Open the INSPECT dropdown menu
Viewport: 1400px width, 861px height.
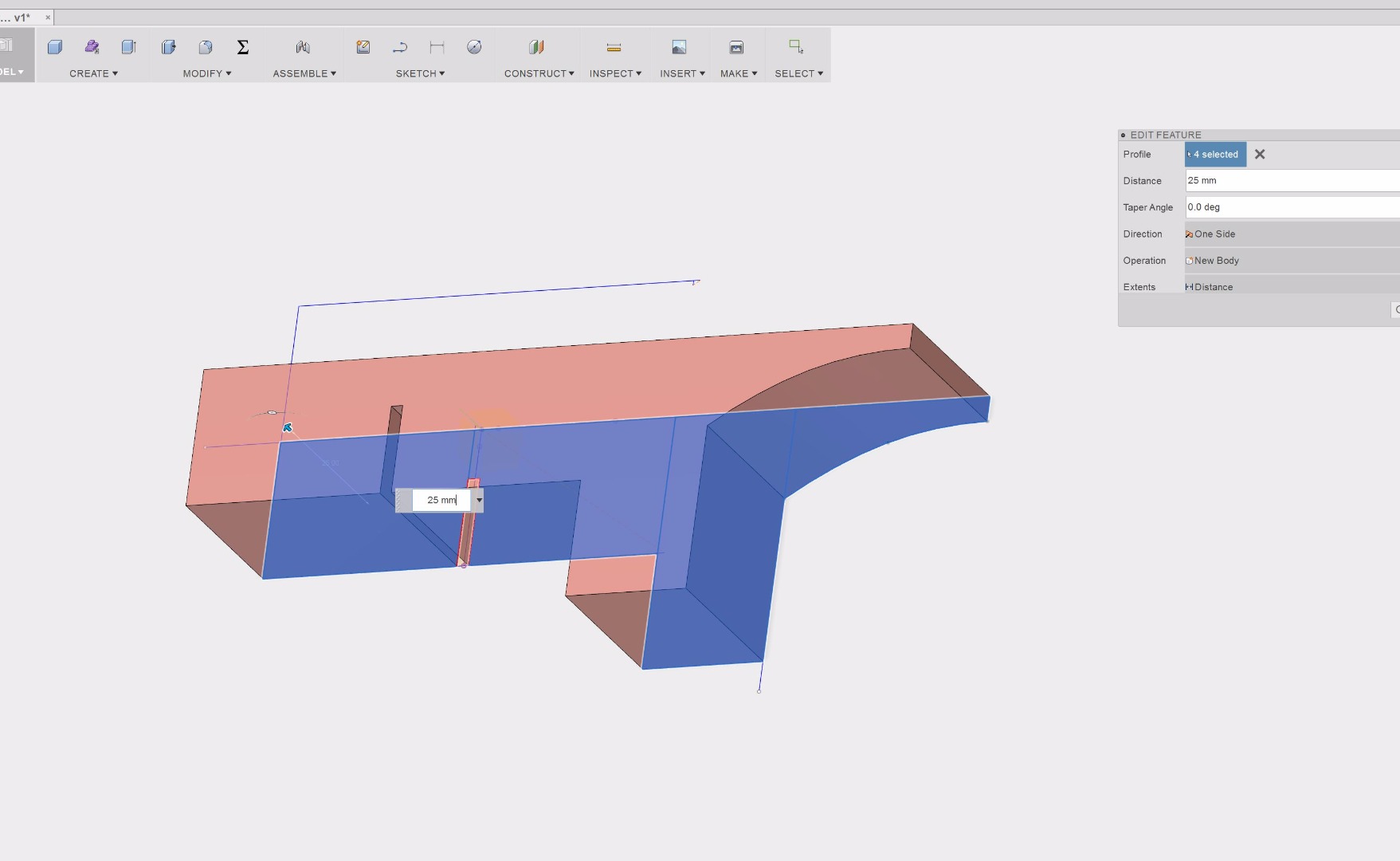pos(615,73)
